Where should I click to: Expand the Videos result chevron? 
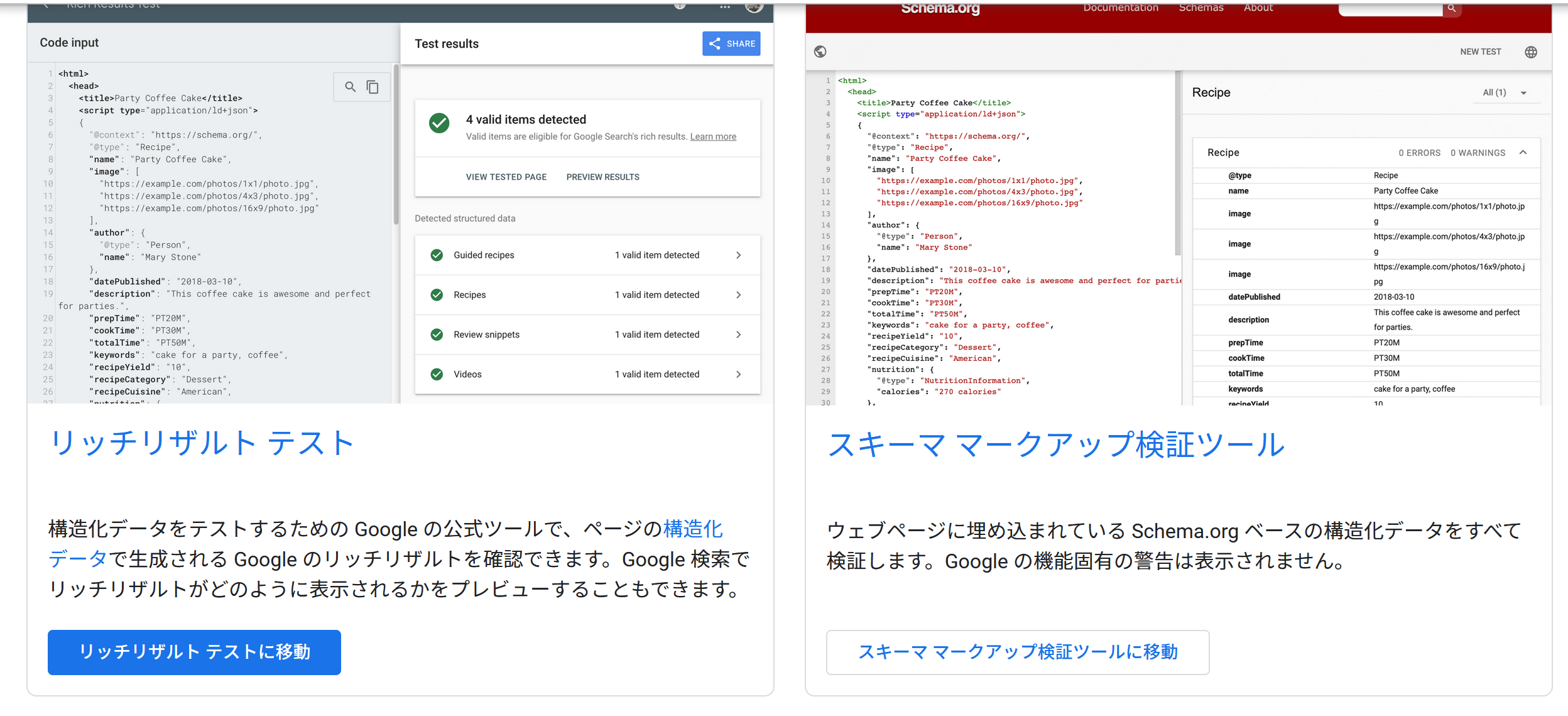point(739,374)
